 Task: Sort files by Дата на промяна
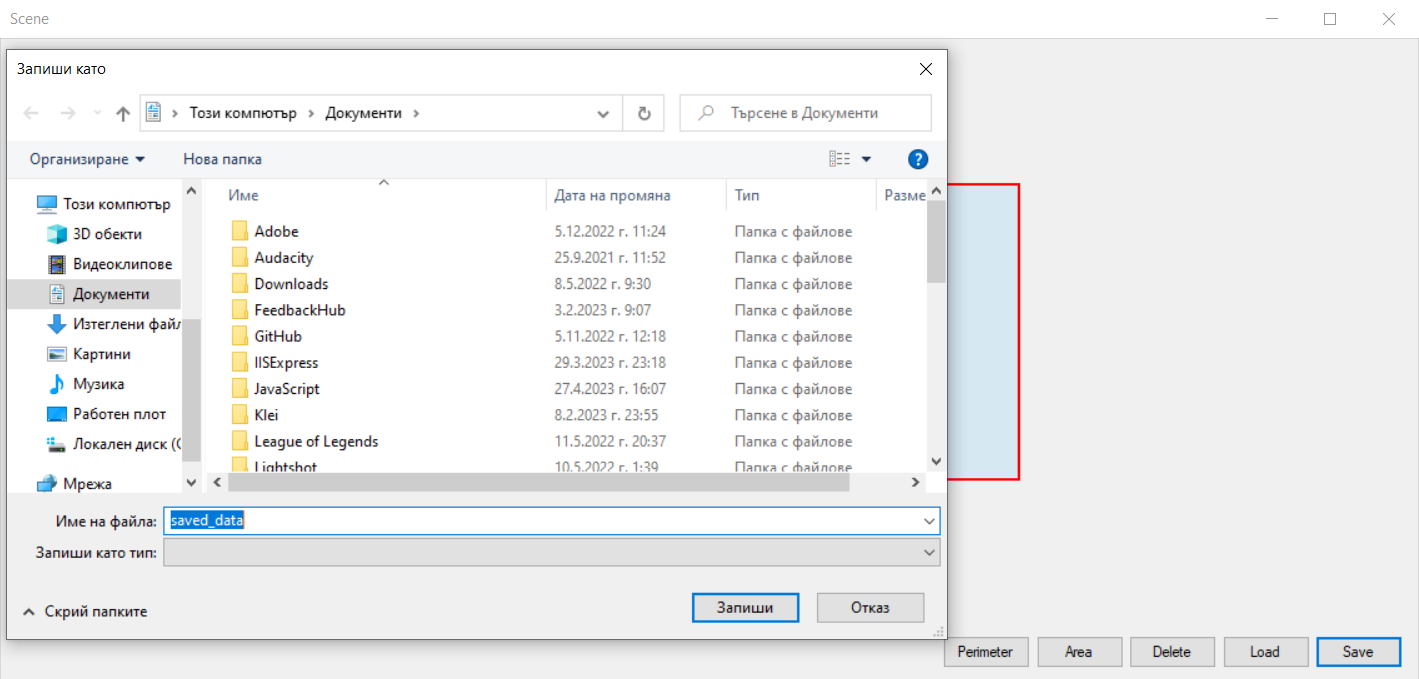pos(609,195)
